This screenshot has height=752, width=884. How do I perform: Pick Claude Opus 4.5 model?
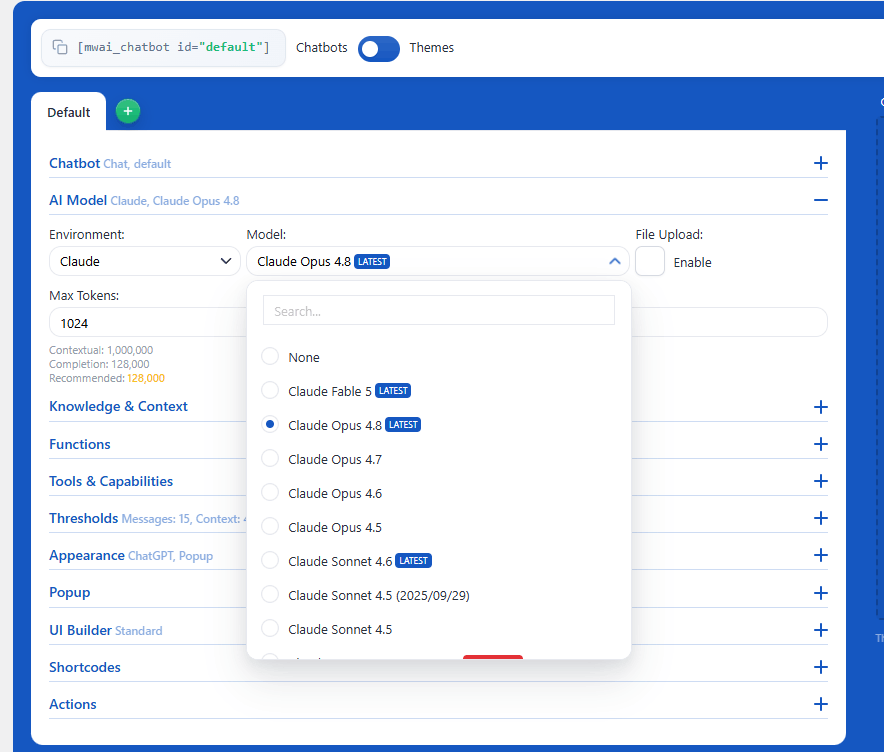[x=322, y=527]
